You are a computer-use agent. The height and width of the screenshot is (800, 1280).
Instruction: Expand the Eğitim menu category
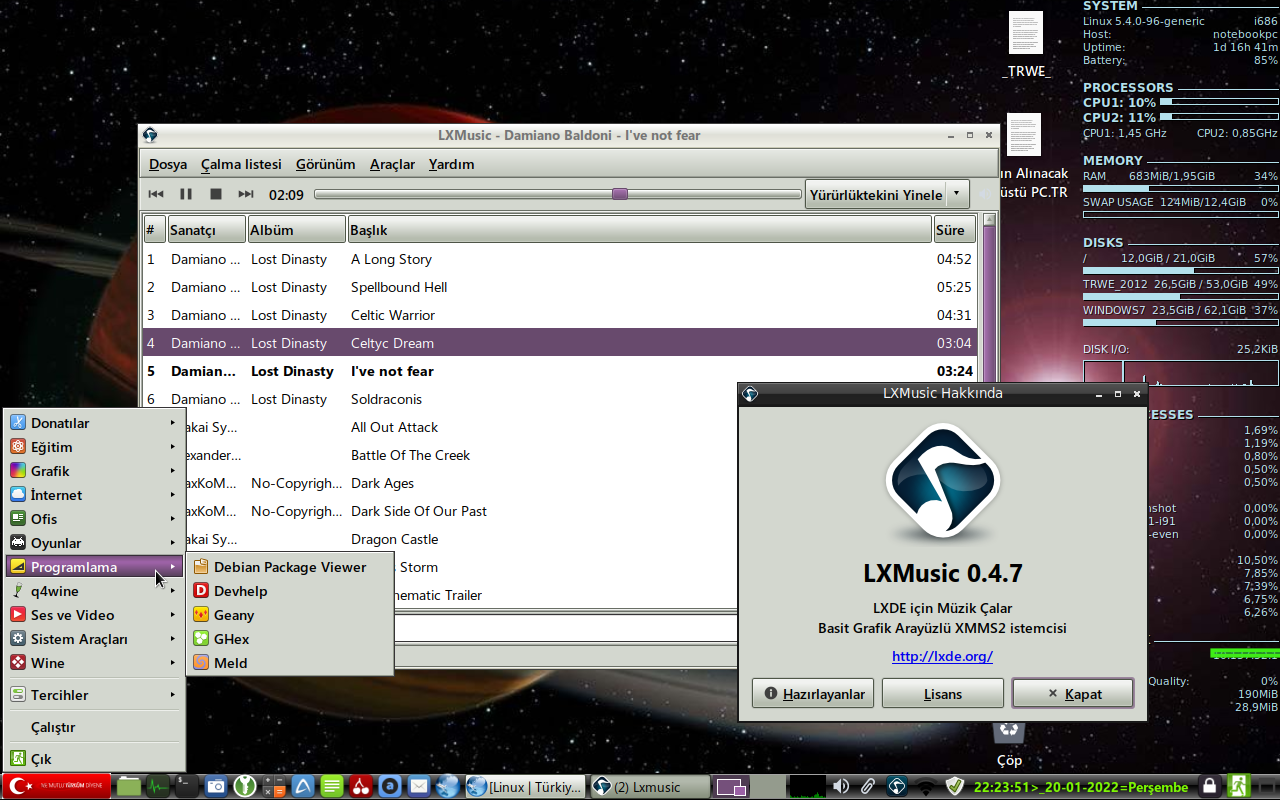pyautogui.click(x=95, y=447)
